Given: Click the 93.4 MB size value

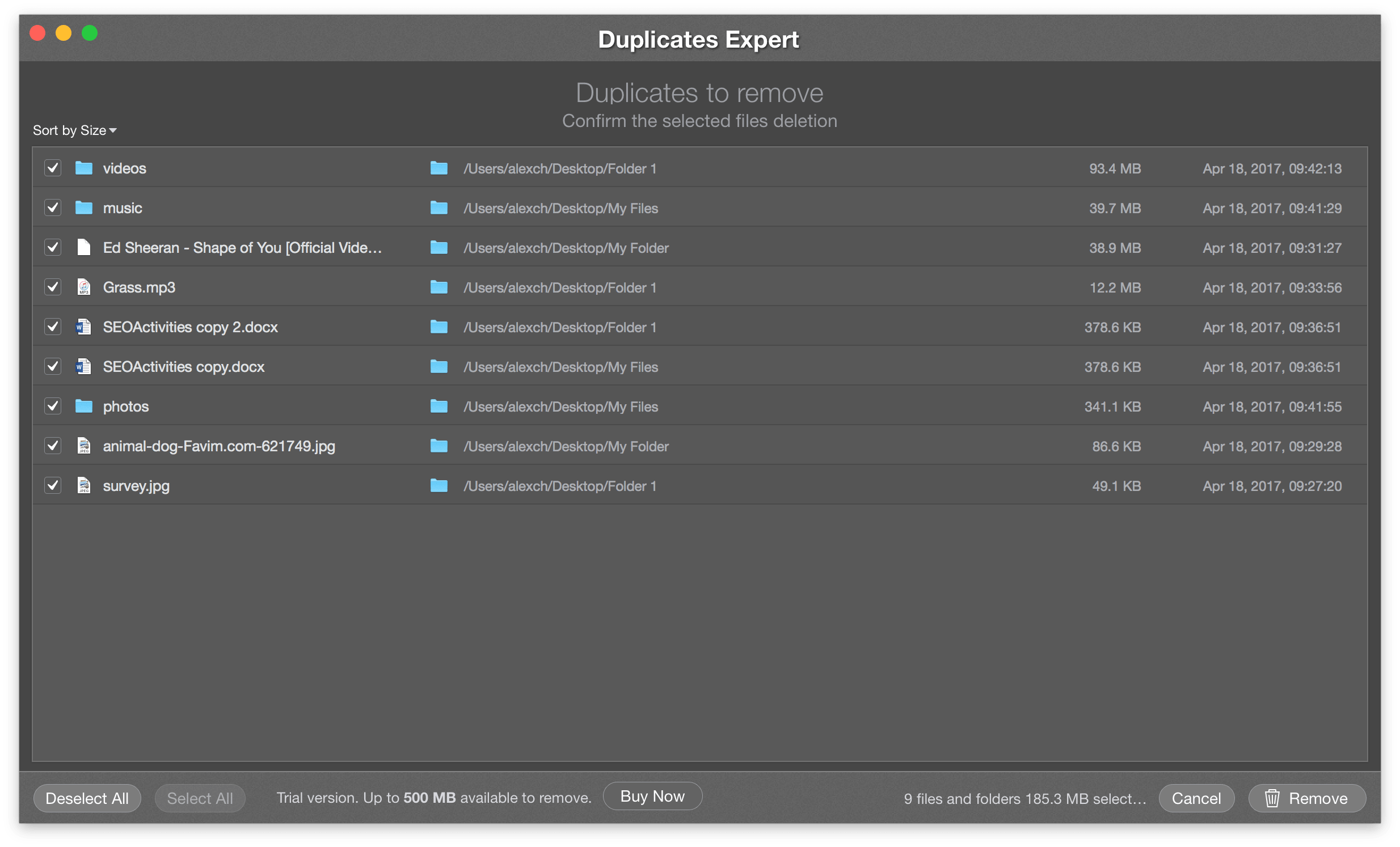Looking at the screenshot, I should (1115, 168).
